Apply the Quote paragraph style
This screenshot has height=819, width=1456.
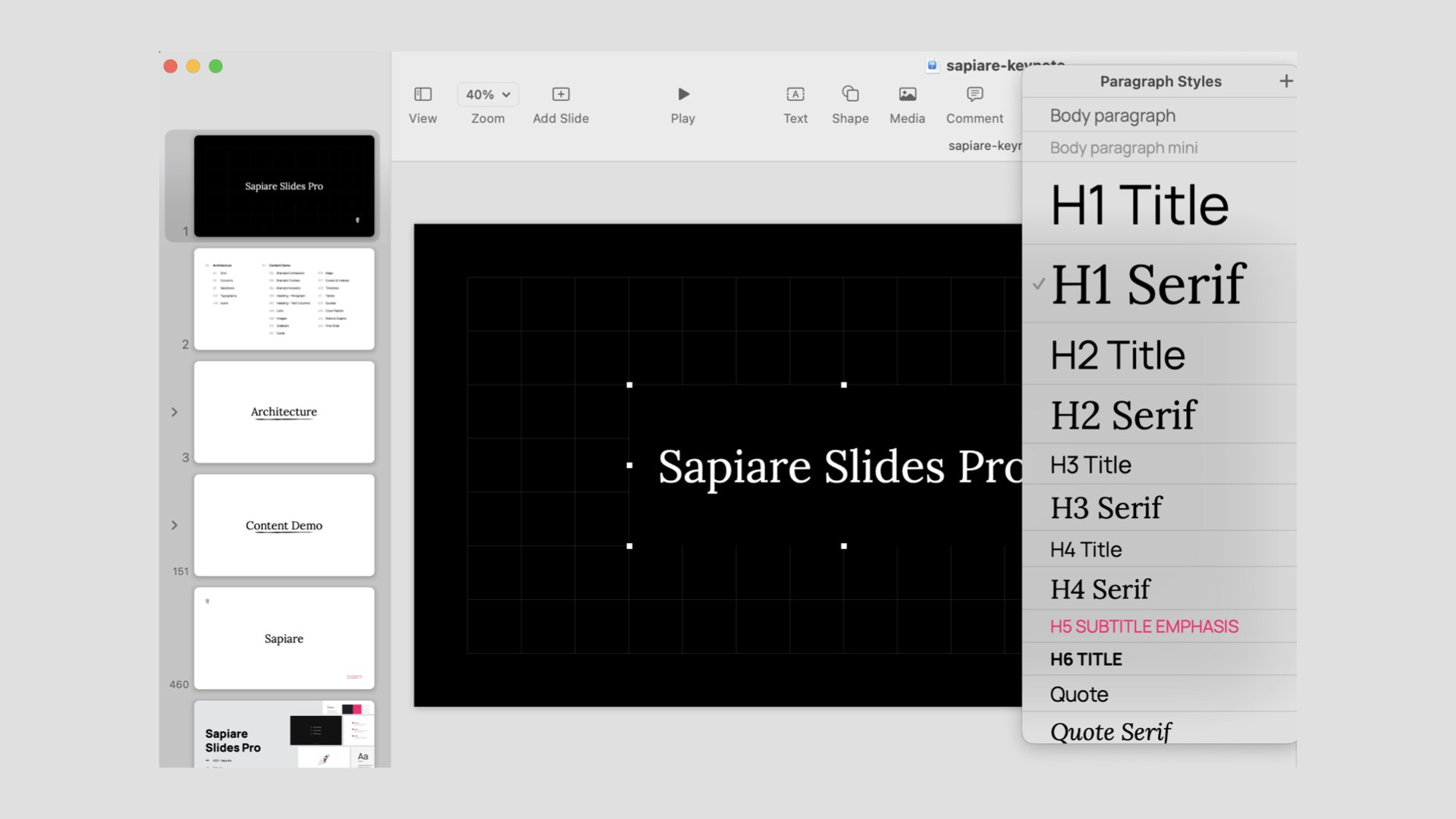pos(1159,694)
